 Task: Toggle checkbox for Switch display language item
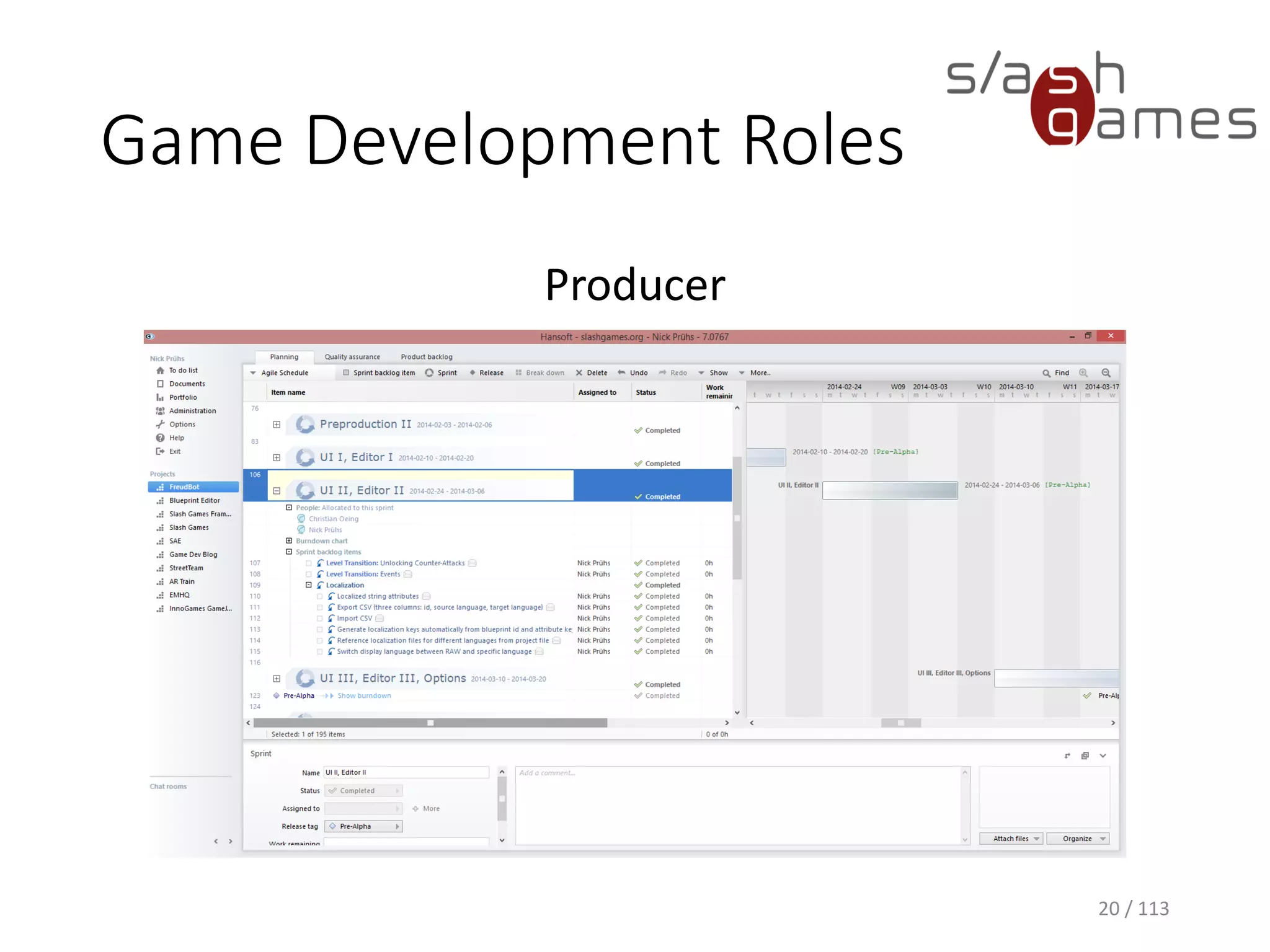point(320,652)
